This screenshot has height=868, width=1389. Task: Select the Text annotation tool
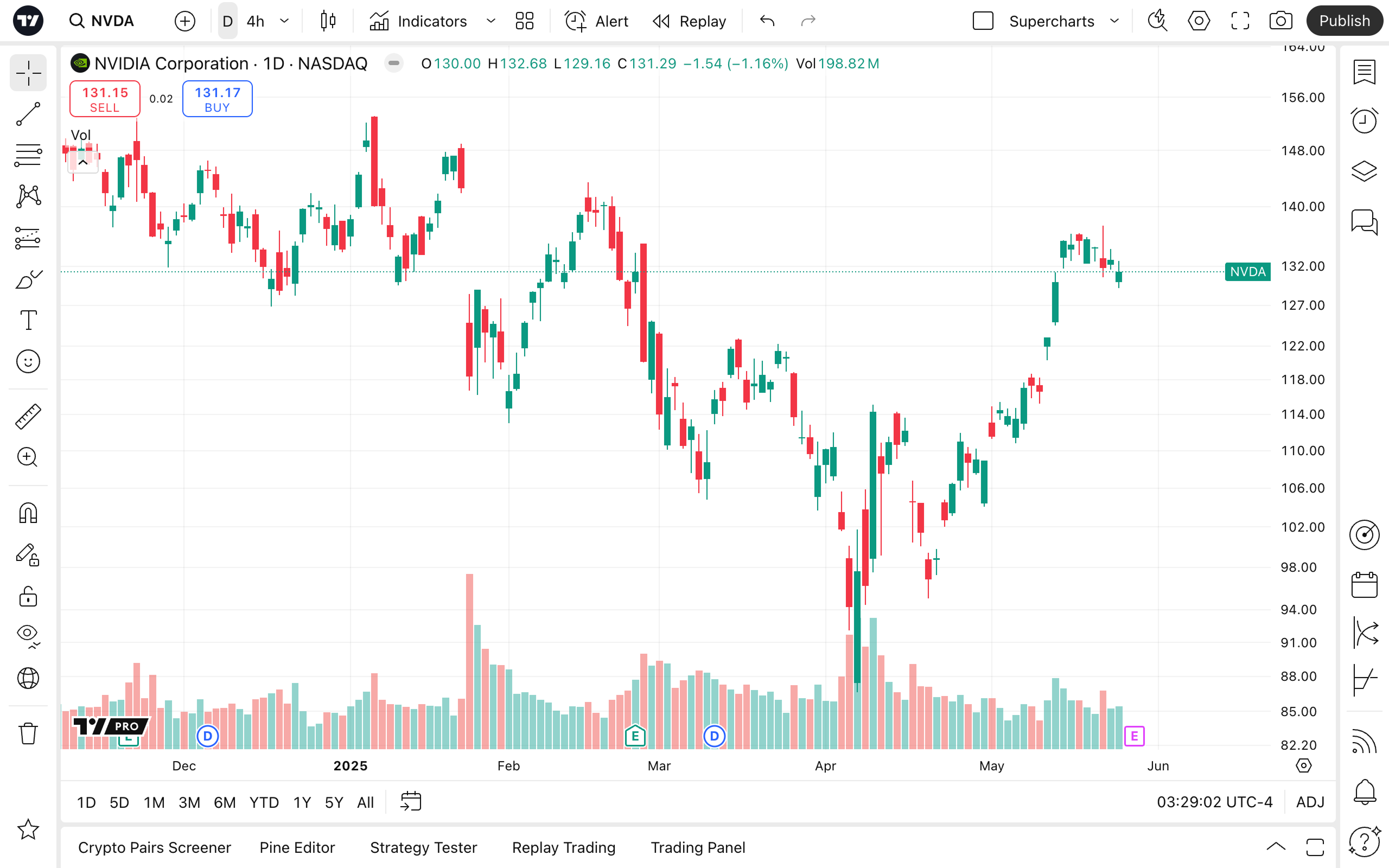pyautogui.click(x=28, y=320)
